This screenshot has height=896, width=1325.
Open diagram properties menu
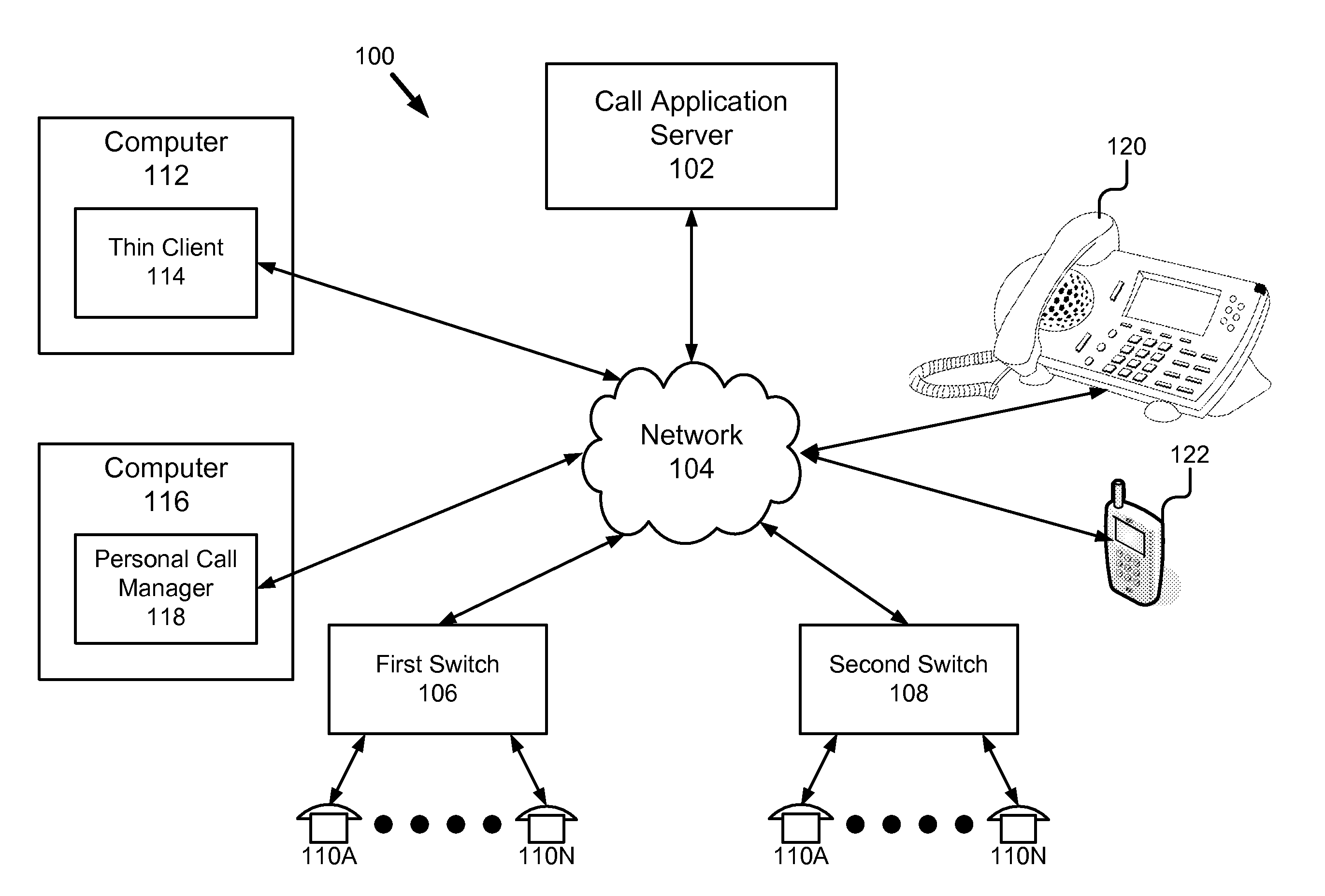(662, 448)
